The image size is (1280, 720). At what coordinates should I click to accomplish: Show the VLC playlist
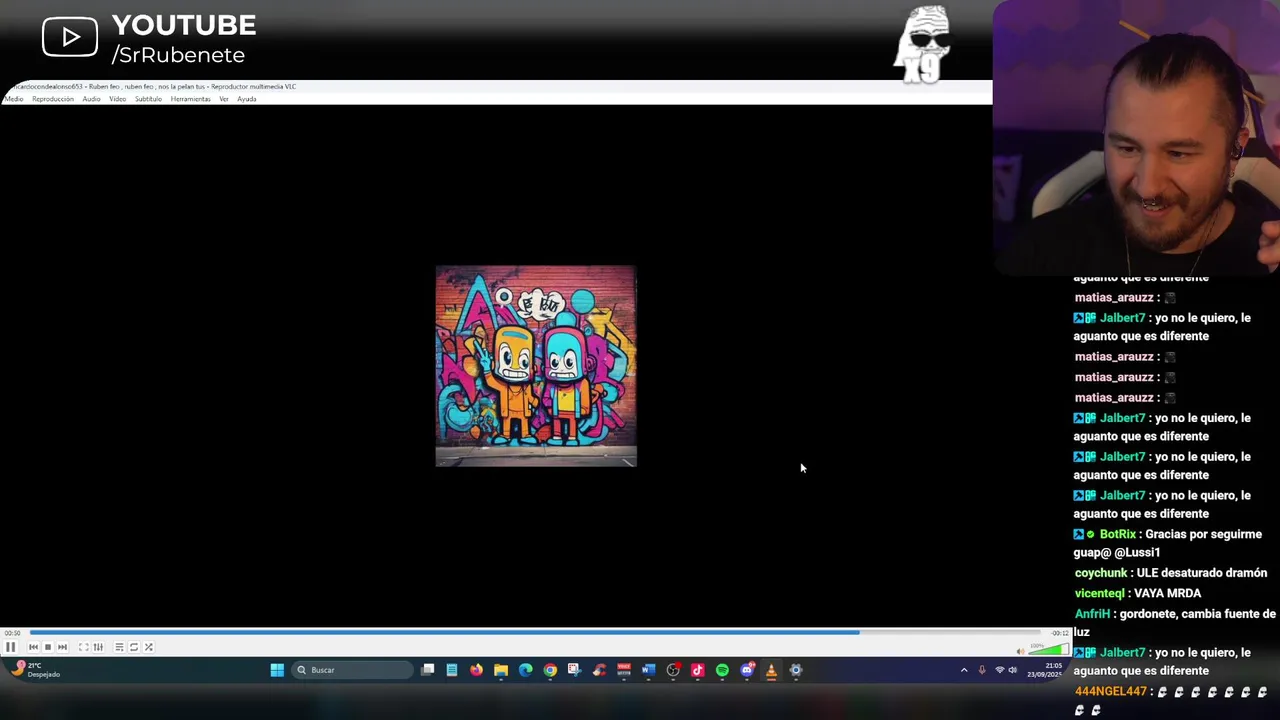[119, 647]
